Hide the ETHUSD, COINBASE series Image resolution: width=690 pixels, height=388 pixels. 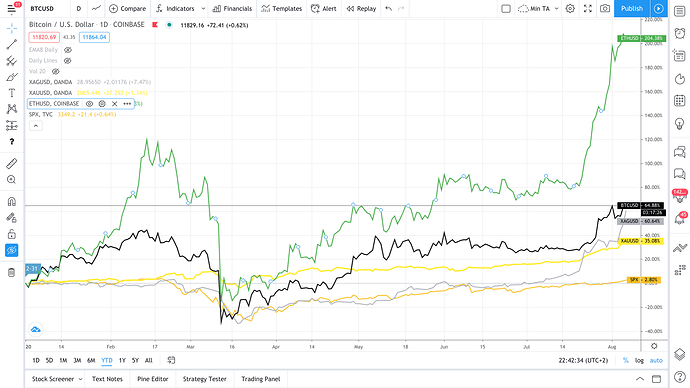pos(89,104)
